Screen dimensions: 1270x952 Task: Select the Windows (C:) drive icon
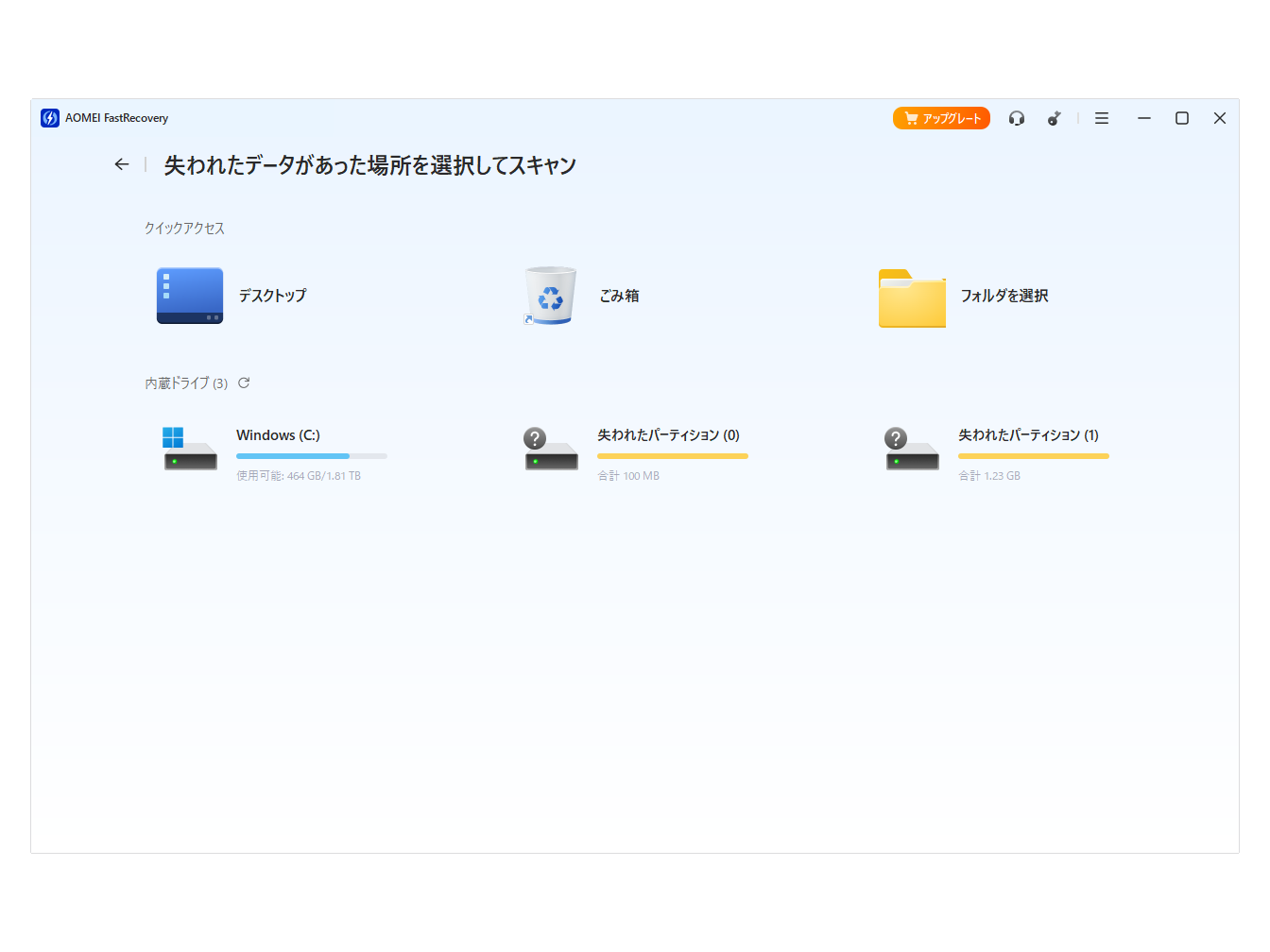click(x=190, y=449)
